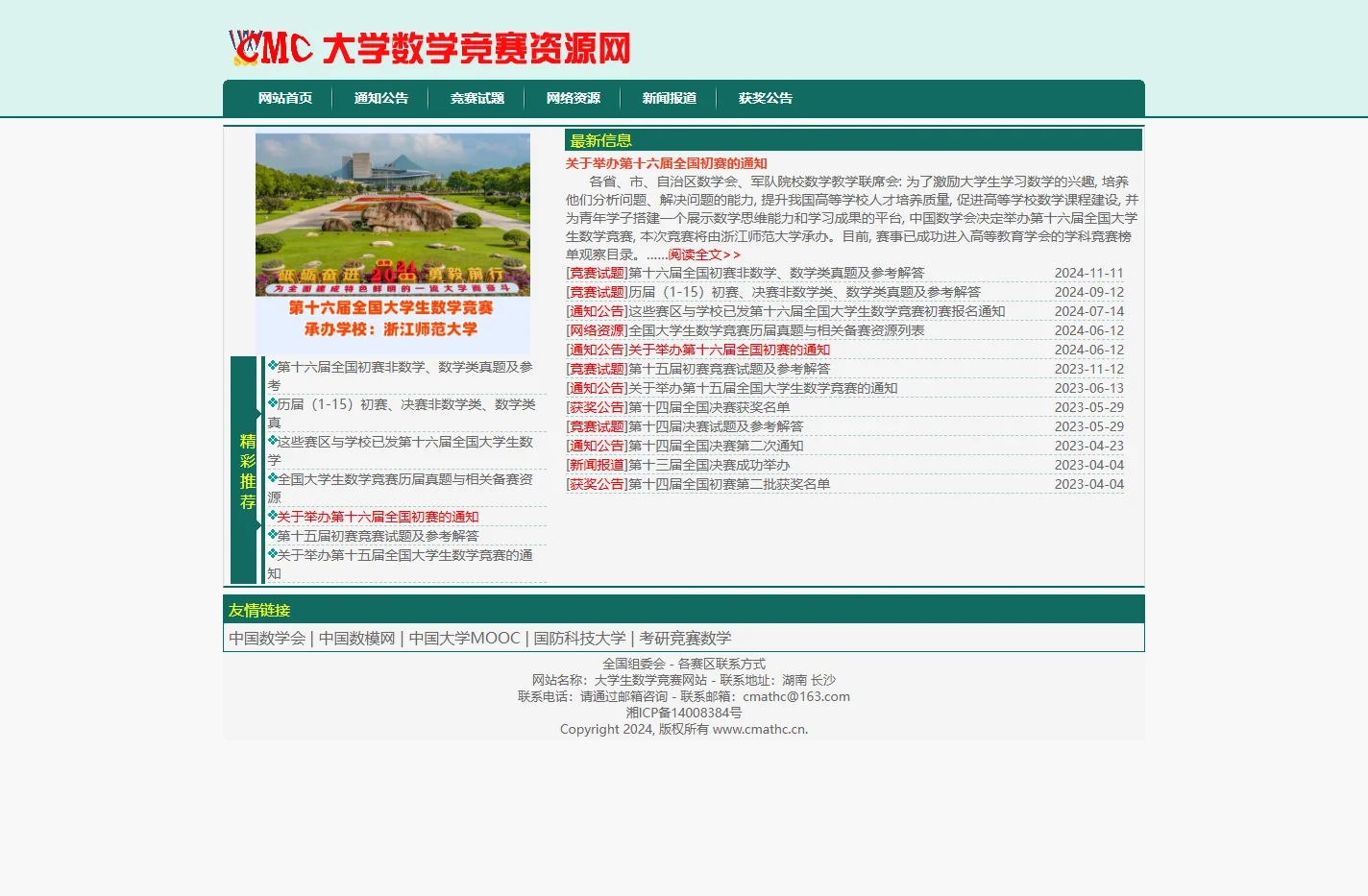
Task: Open recommended 关于举办第十五届 item in sidebar
Action: pyautogui.click(x=401, y=564)
